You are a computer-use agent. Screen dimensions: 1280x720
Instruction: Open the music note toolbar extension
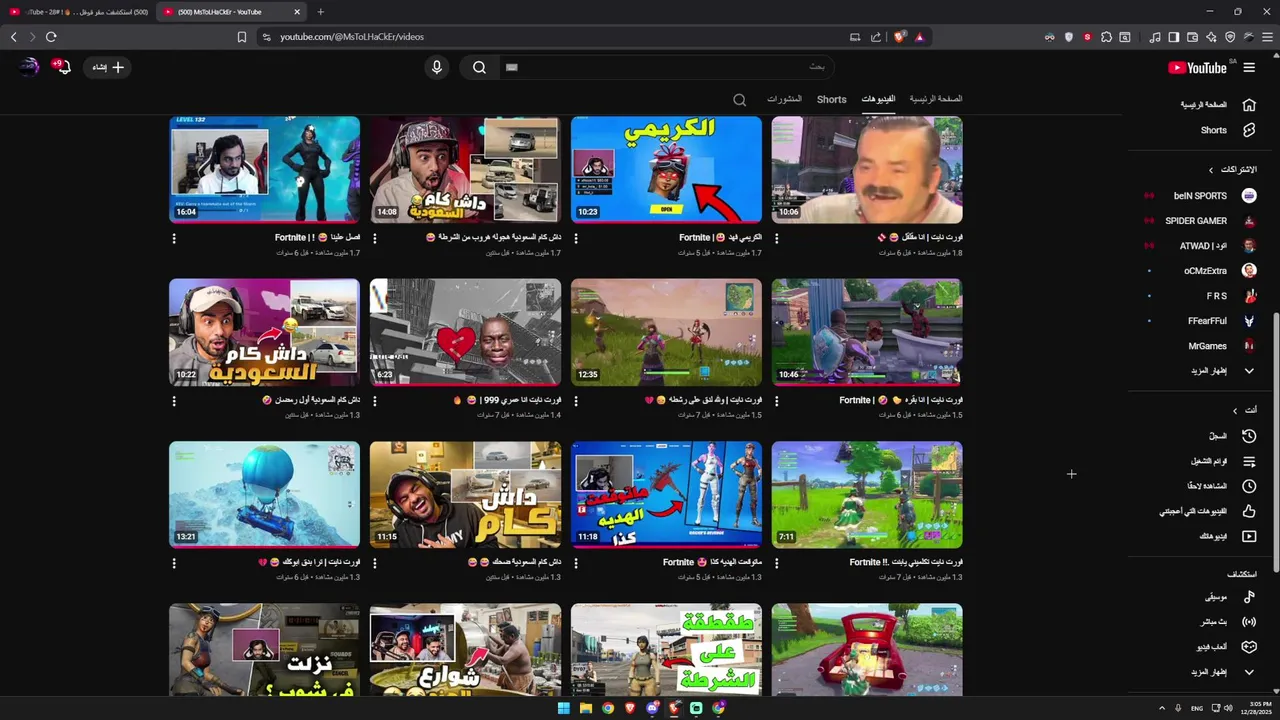pos(1155,37)
